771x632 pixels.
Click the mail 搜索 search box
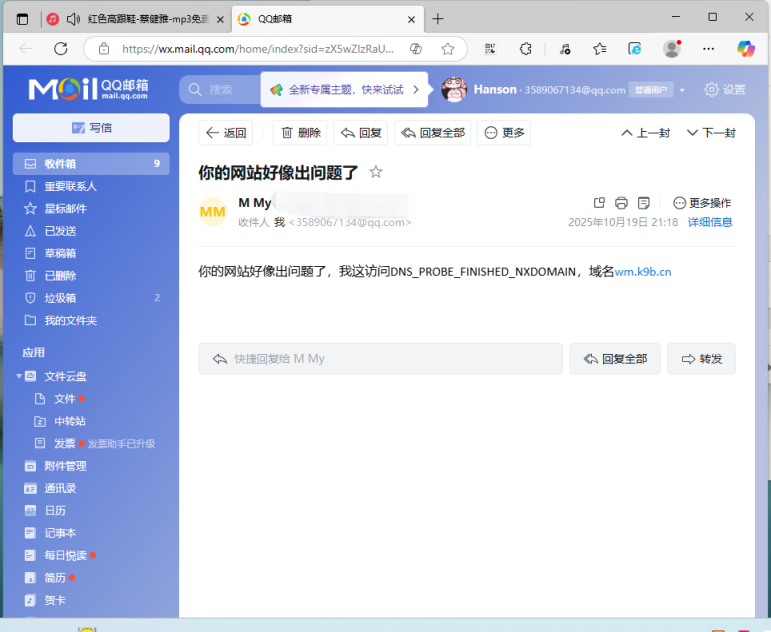220,90
